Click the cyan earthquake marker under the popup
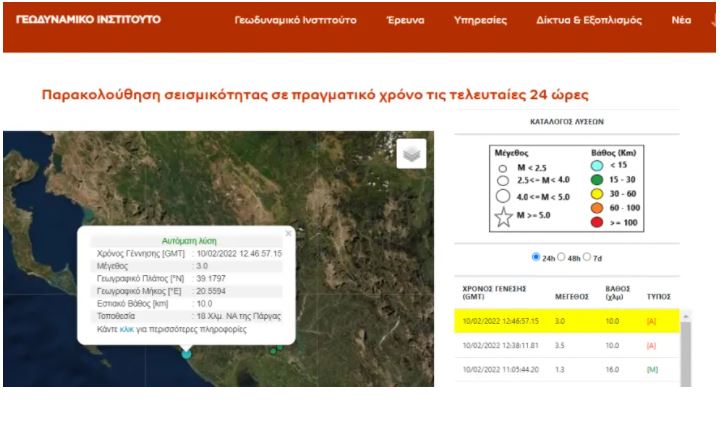The height and width of the screenshot is (439, 721). [186, 353]
